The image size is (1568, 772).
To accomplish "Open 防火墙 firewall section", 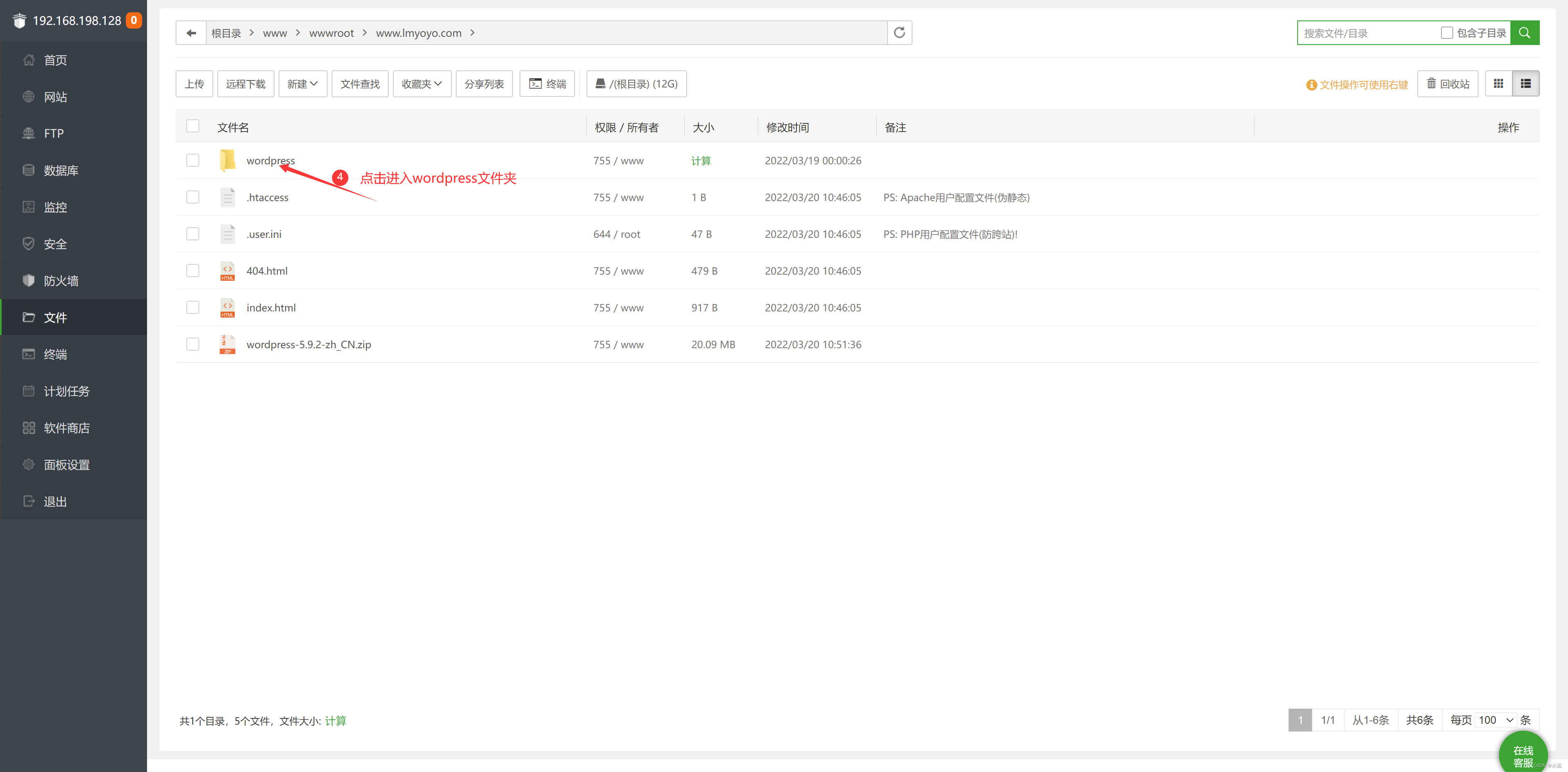I will (x=74, y=281).
